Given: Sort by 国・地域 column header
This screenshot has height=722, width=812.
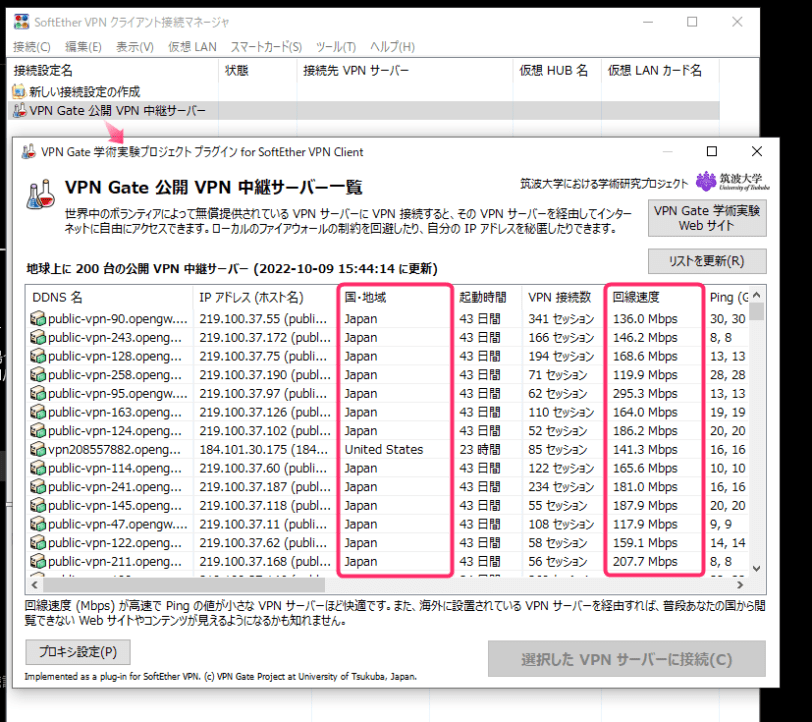Looking at the screenshot, I should (x=395, y=297).
